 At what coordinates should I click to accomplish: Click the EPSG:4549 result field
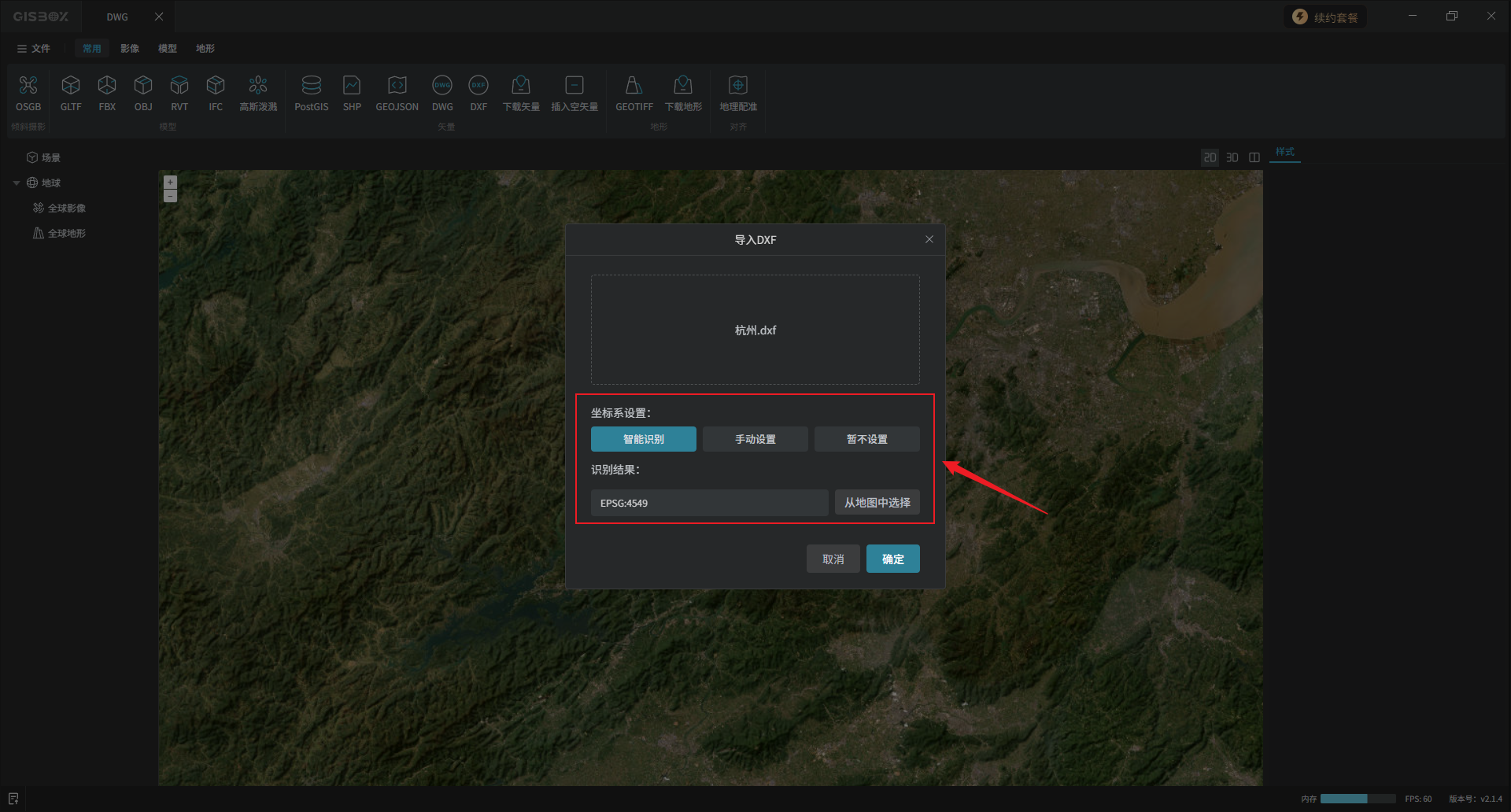coord(708,503)
